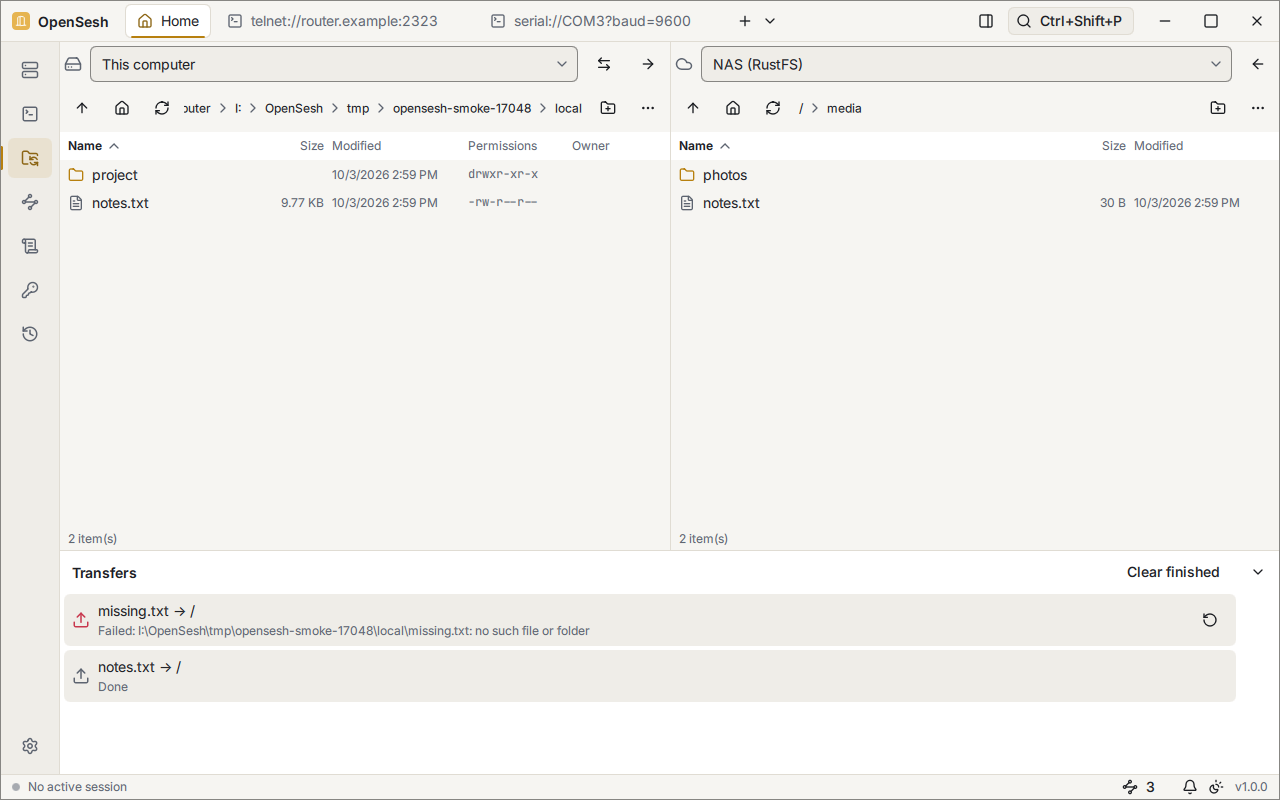Create new folder in local pane
The image size is (1280, 800).
(x=608, y=108)
